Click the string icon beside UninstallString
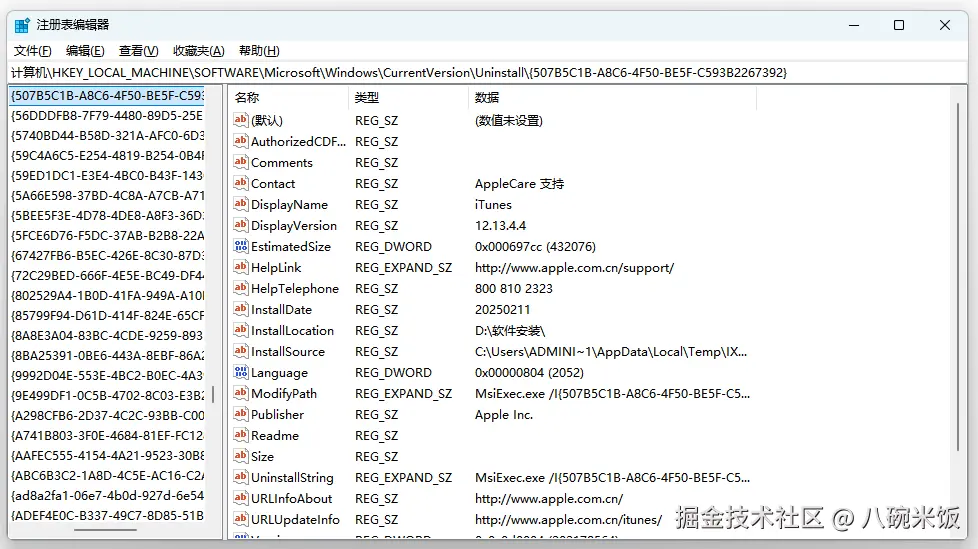This screenshot has height=549, width=978. pos(241,477)
